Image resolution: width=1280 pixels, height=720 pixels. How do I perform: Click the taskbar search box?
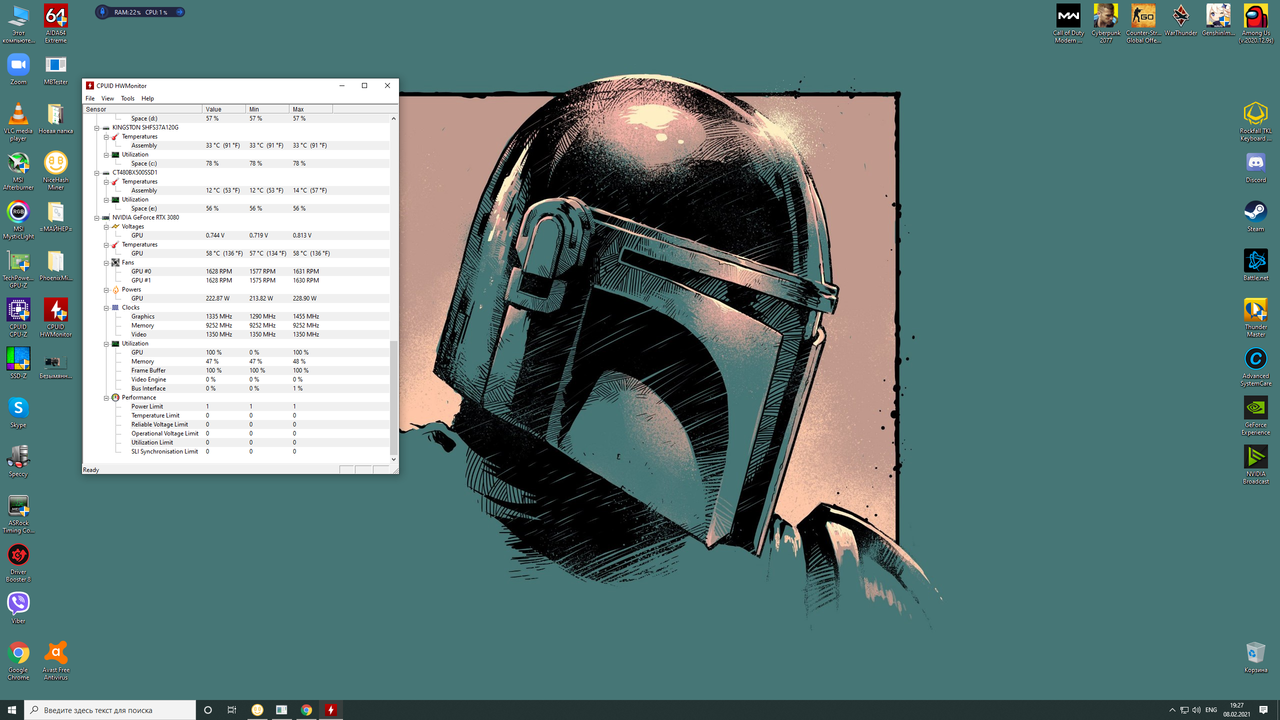click(110, 710)
